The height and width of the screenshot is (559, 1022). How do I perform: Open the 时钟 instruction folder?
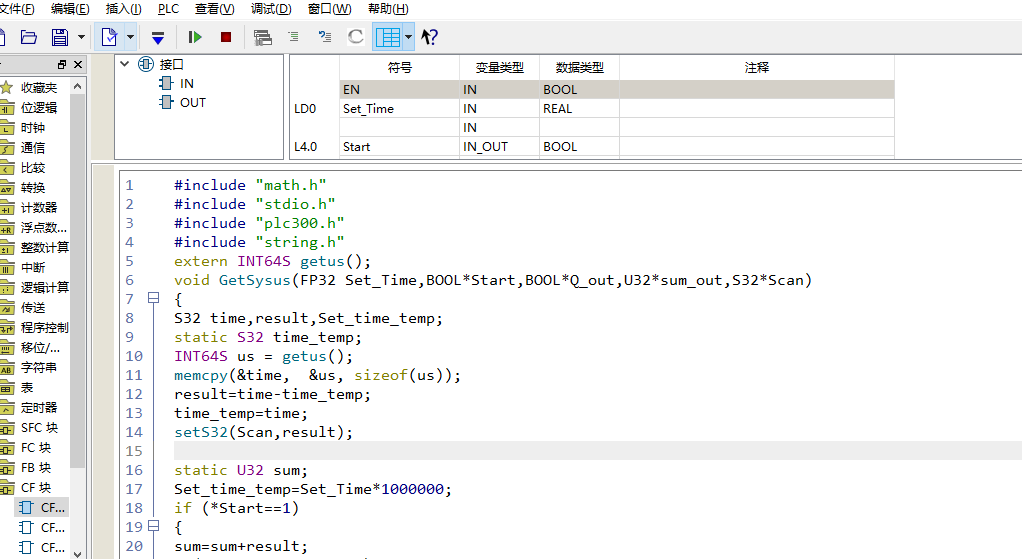(33, 128)
